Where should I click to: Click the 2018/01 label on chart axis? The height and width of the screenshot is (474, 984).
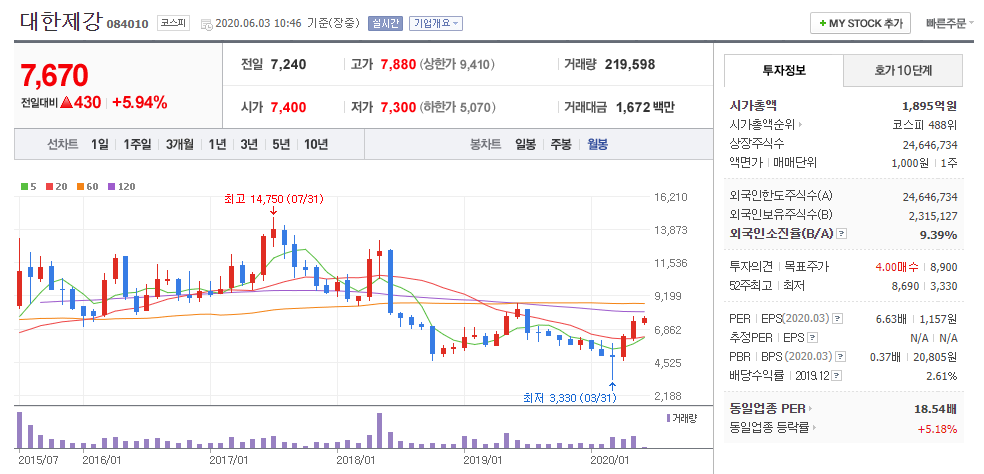click(356, 460)
